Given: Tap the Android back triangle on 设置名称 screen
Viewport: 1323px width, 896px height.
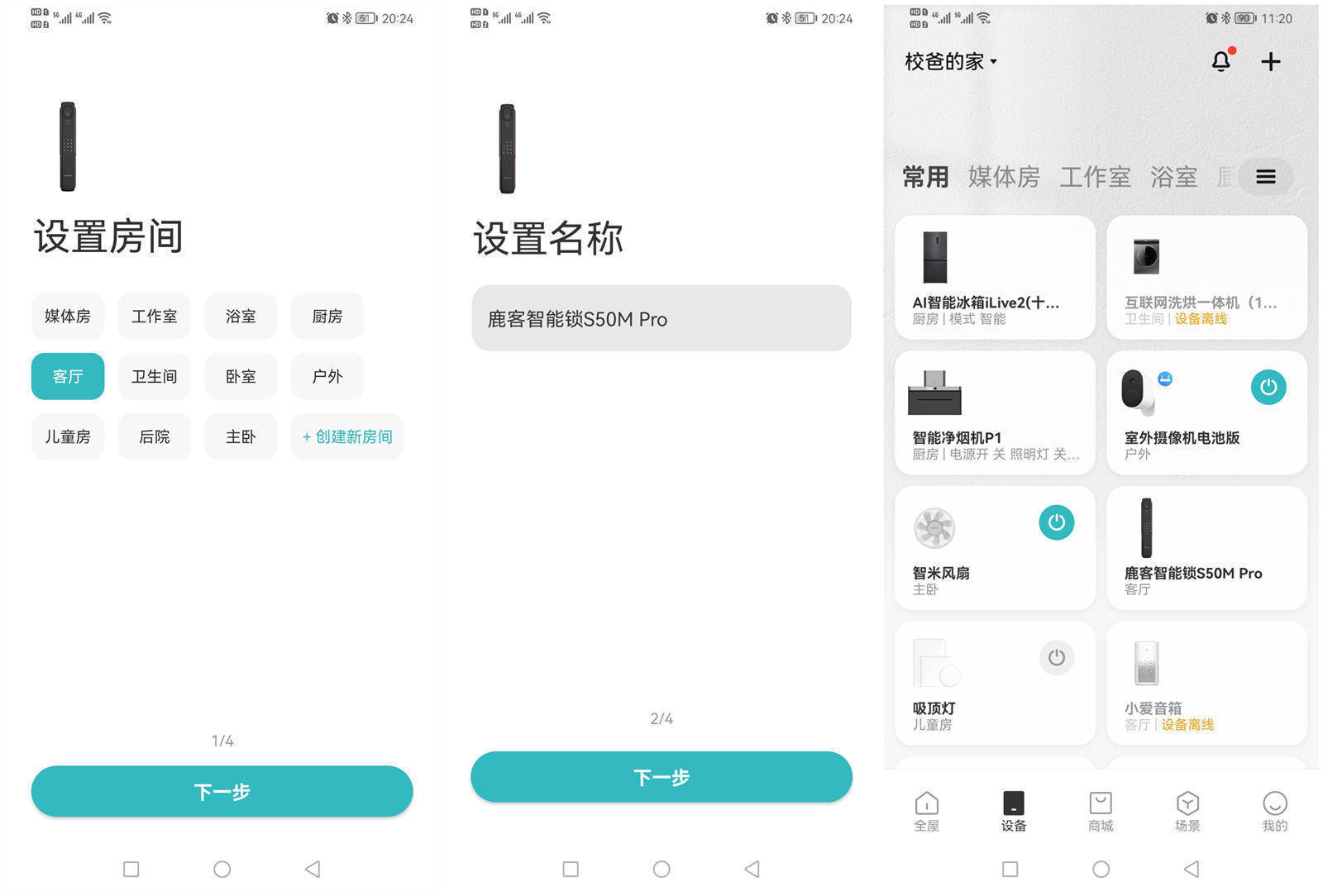Looking at the screenshot, I should coord(752,869).
